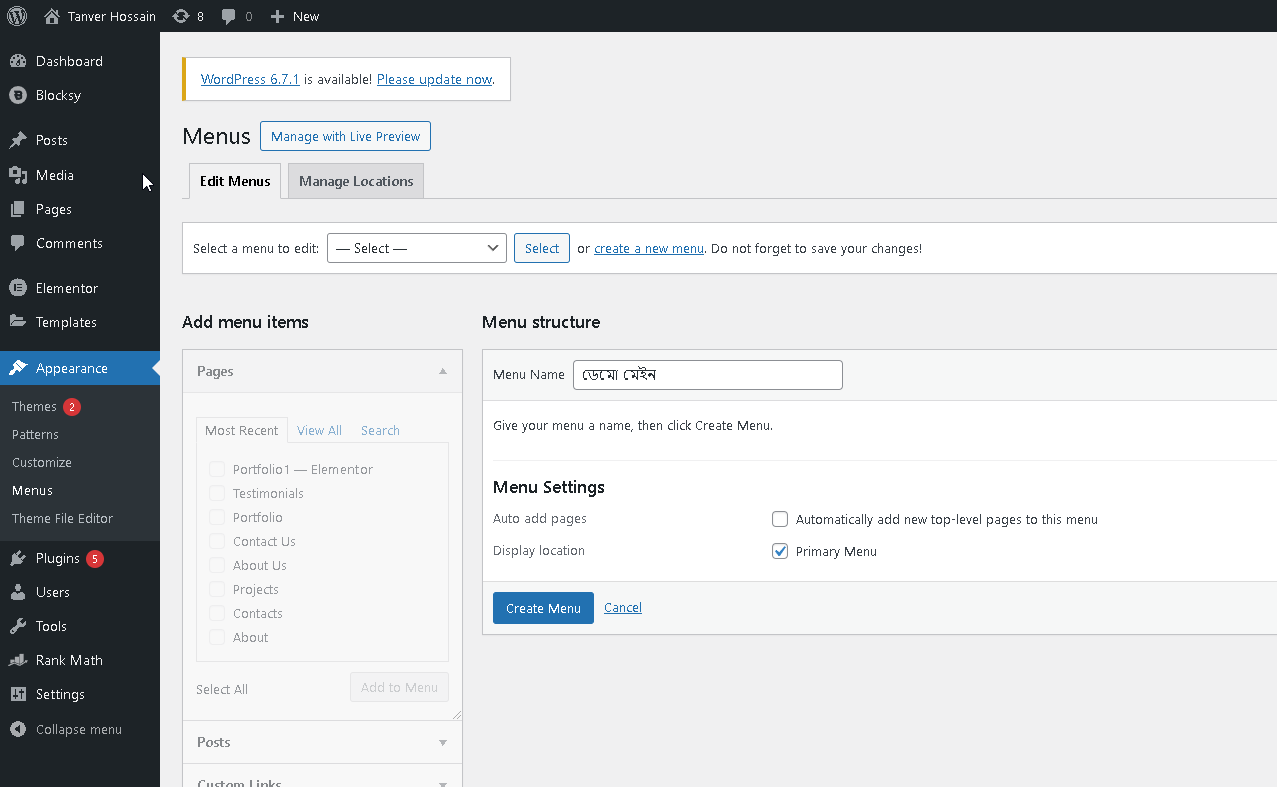This screenshot has width=1277, height=787.
Task: Collapse the admin sidebar menu
Action: tap(78, 729)
